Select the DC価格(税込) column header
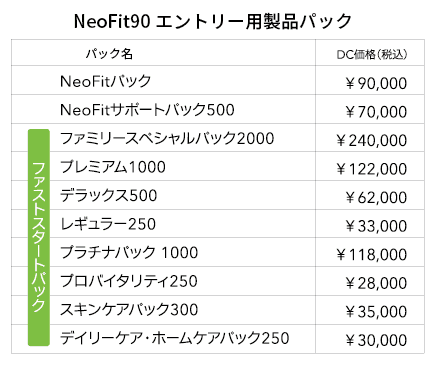The height and width of the screenshot is (367, 438). point(372,54)
